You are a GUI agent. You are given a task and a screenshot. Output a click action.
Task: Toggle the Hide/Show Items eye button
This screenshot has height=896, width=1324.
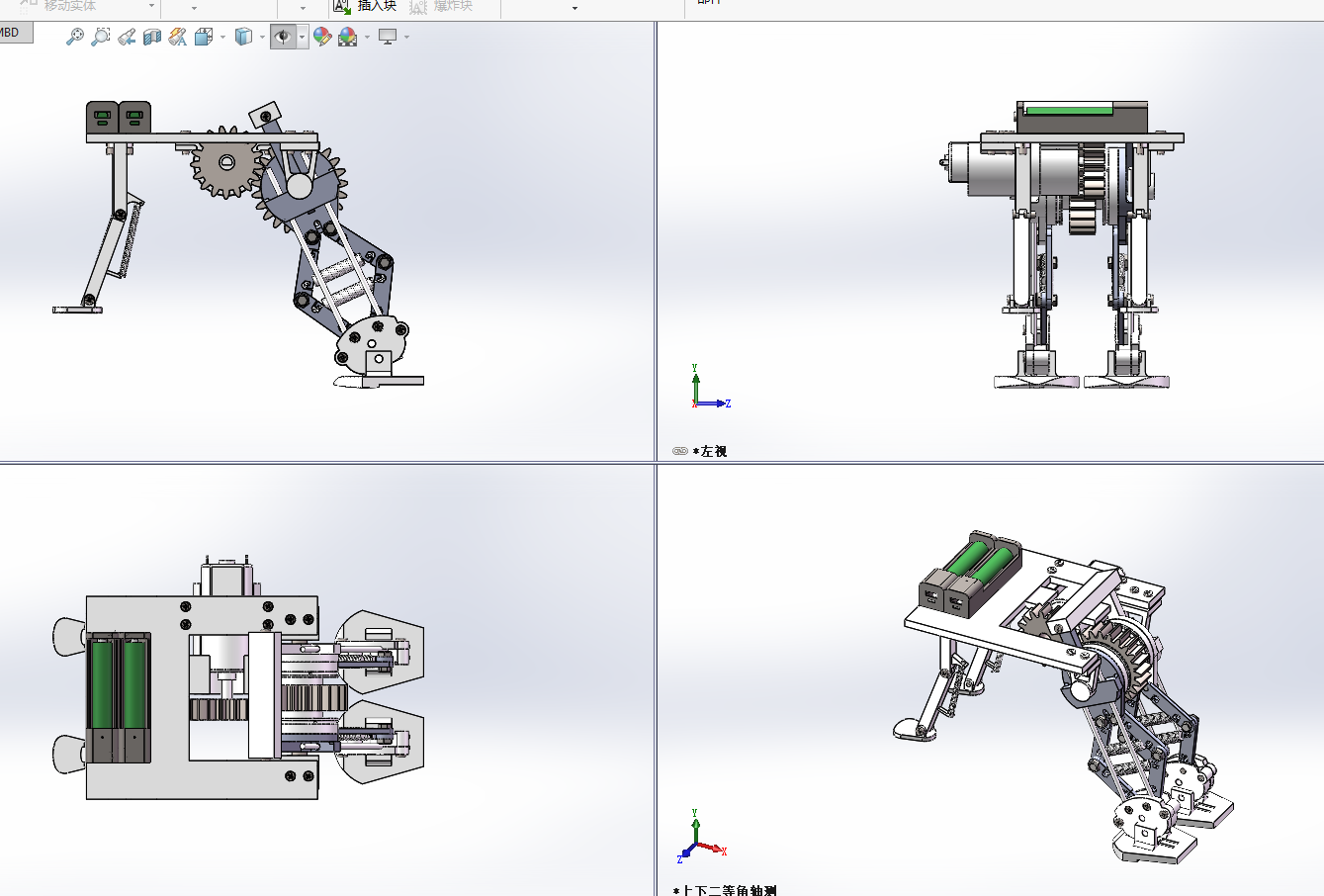[283, 37]
